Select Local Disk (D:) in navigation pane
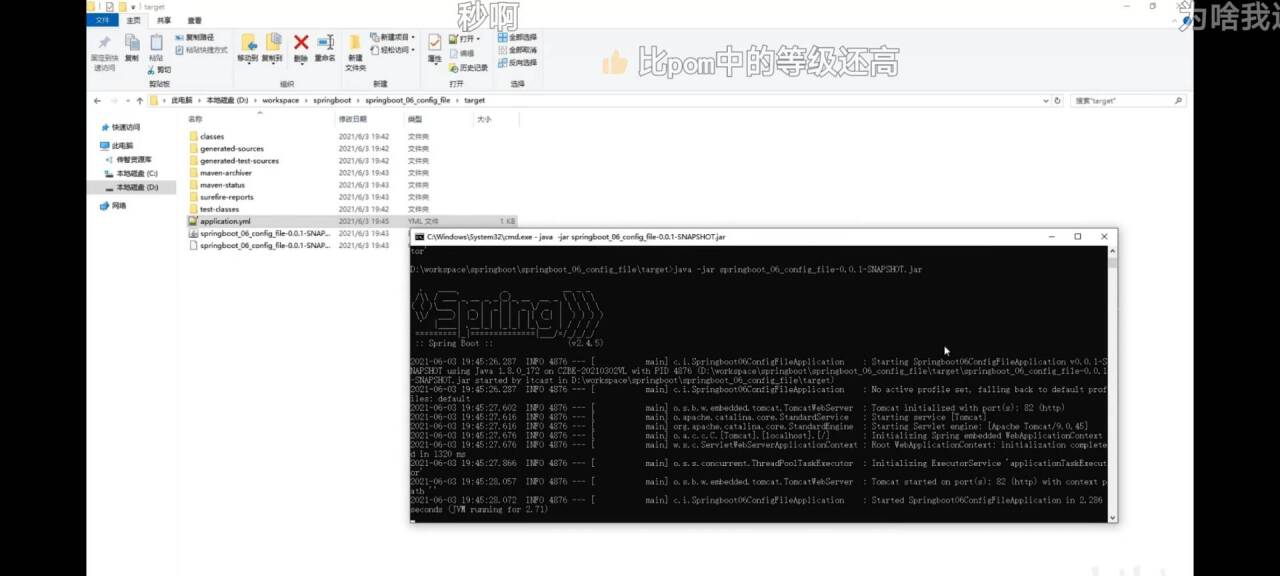This screenshot has width=1280, height=576. click(x=132, y=187)
